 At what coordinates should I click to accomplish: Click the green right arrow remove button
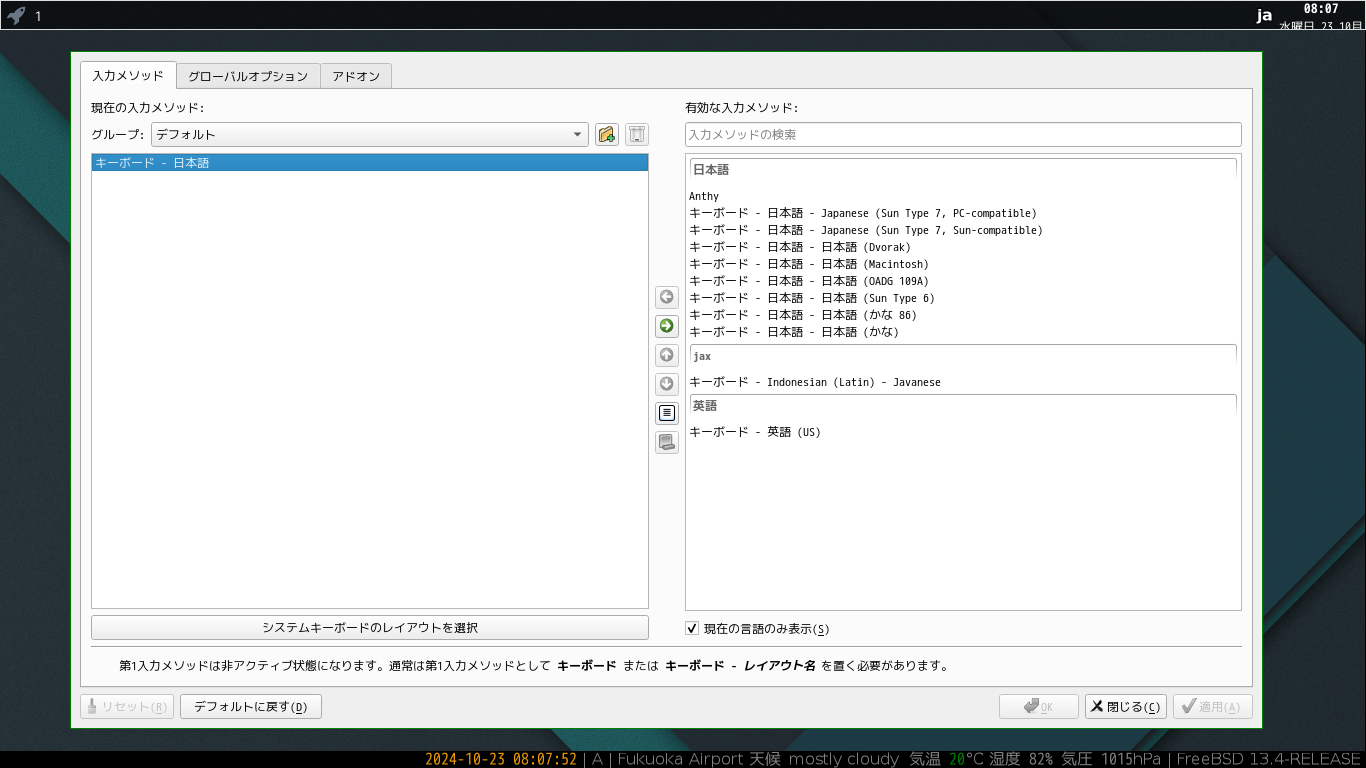(x=667, y=326)
